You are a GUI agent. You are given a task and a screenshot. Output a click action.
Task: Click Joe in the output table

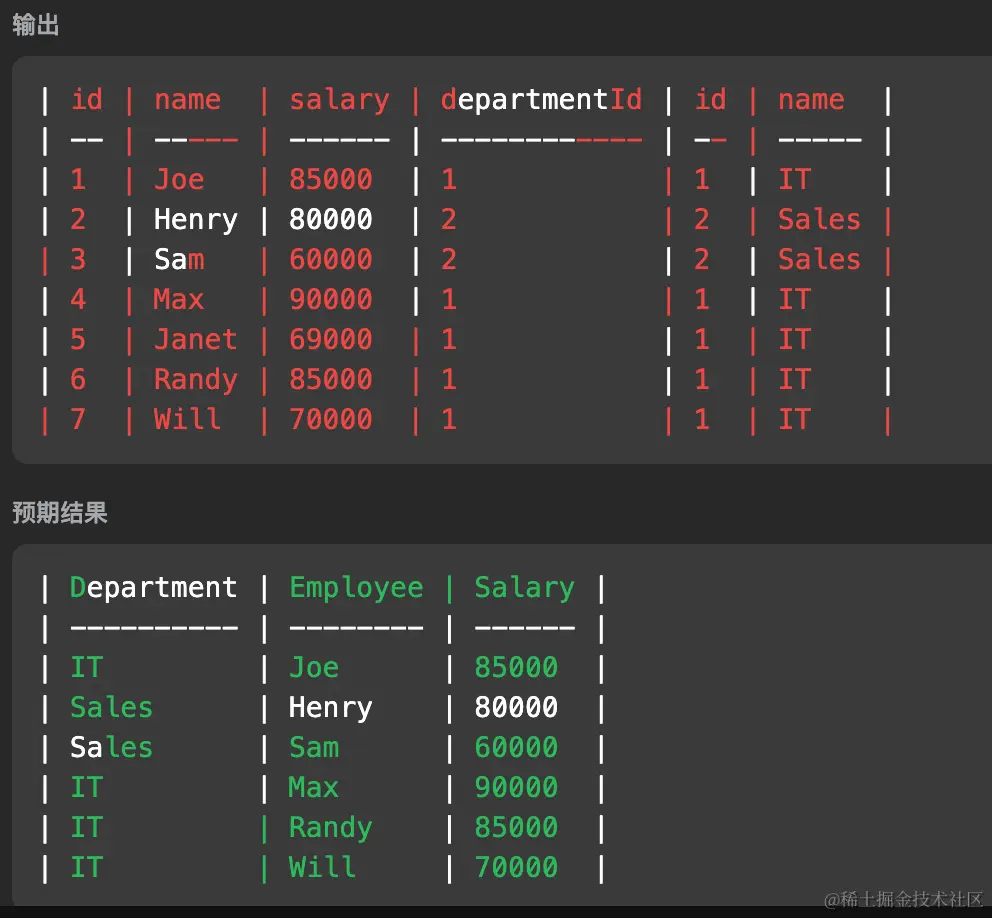tap(179, 180)
